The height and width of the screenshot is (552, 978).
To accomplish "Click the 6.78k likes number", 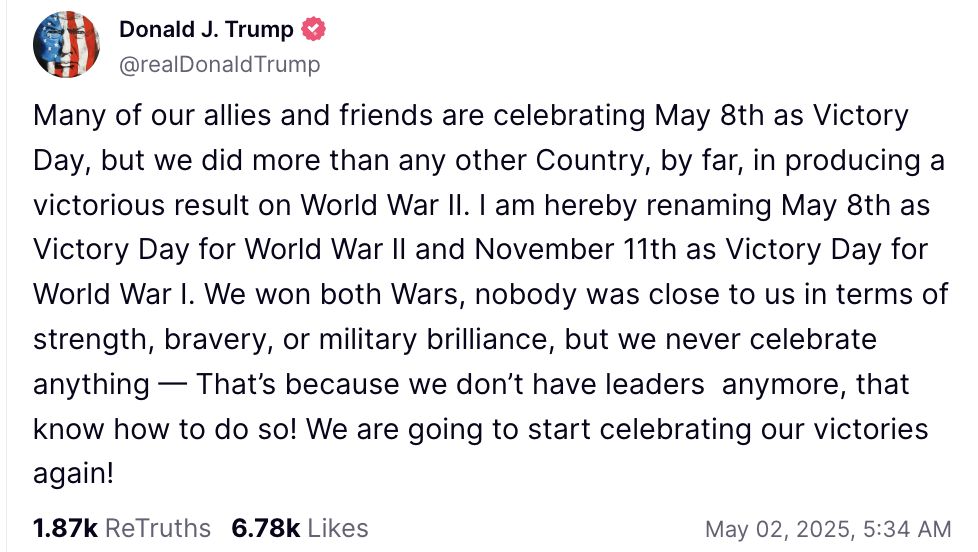I will [263, 528].
